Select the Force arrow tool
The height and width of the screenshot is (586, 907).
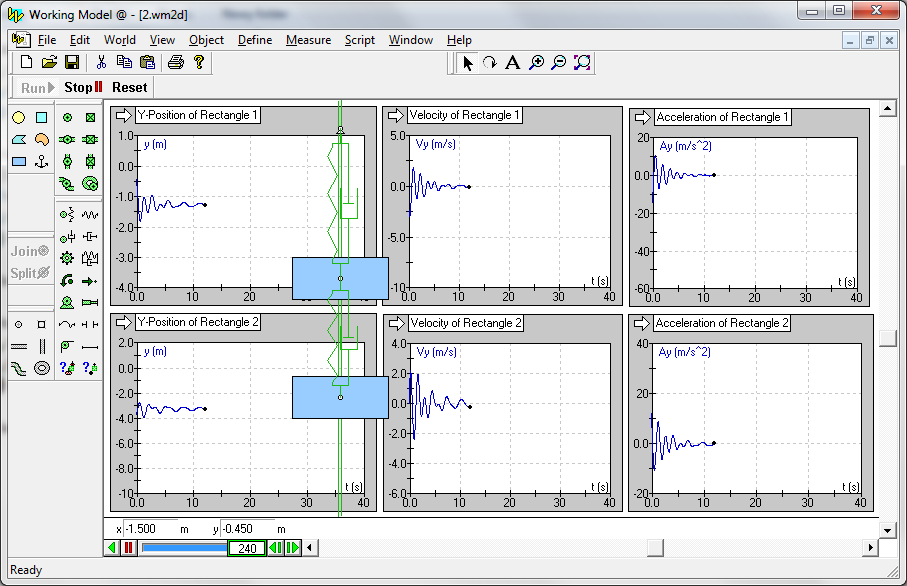pyautogui.click(x=90, y=281)
